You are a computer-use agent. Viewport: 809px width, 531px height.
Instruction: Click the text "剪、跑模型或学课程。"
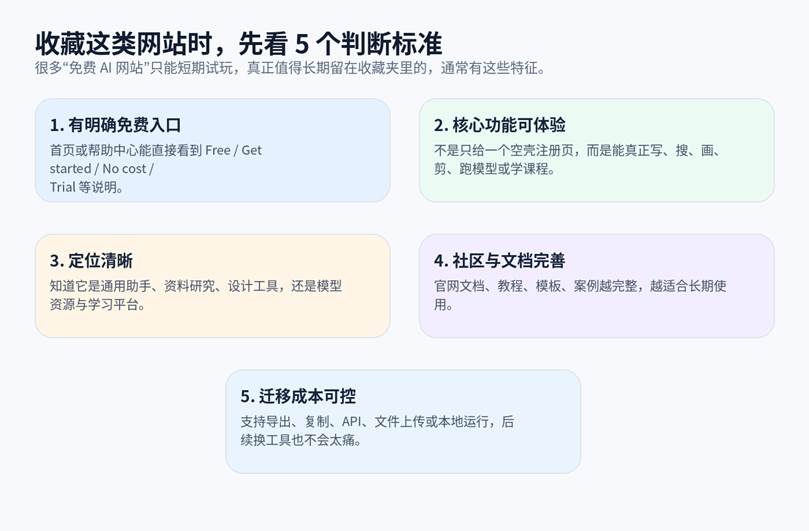click(495, 168)
